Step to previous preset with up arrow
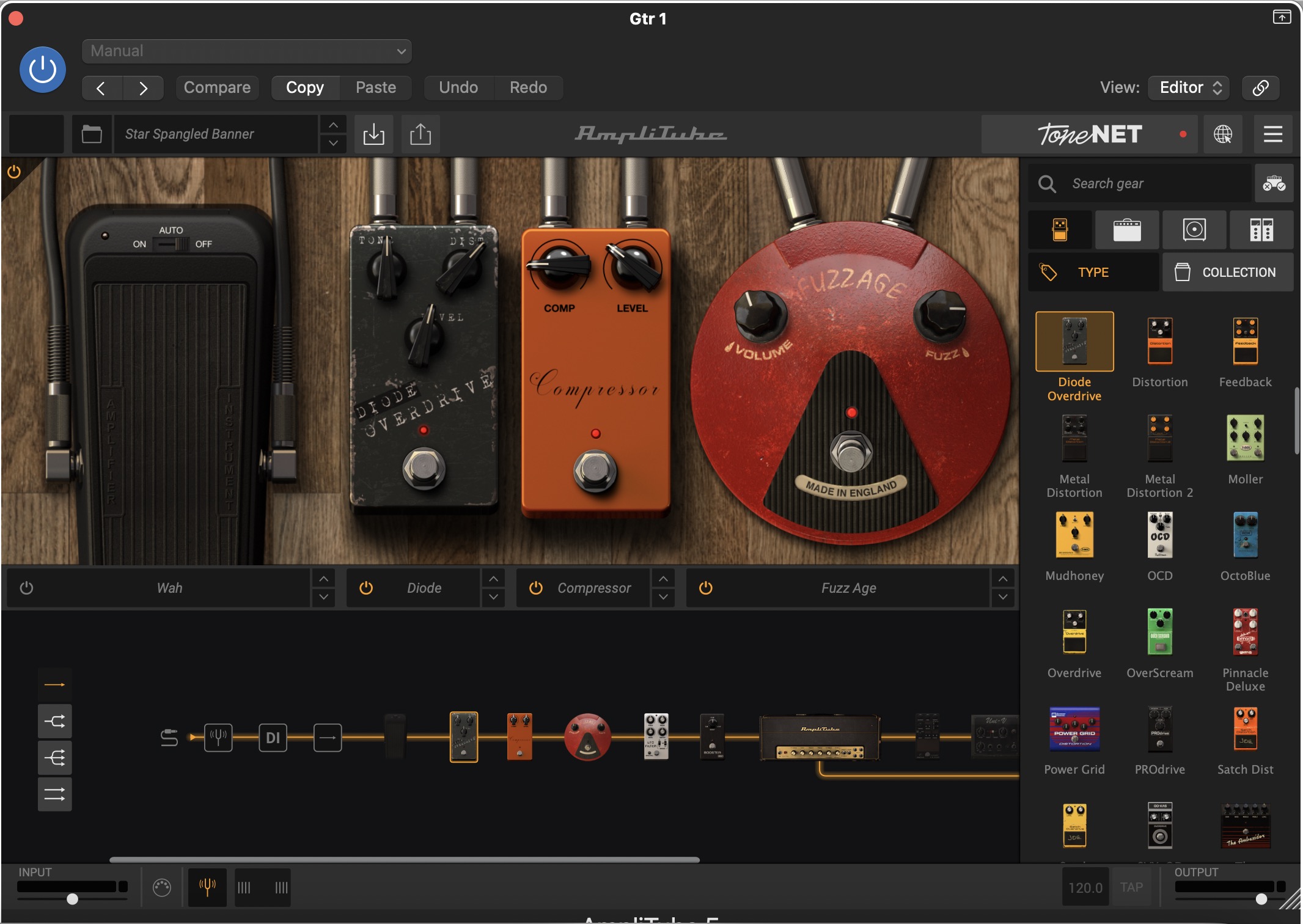The image size is (1303, 924). click(333, 125)
